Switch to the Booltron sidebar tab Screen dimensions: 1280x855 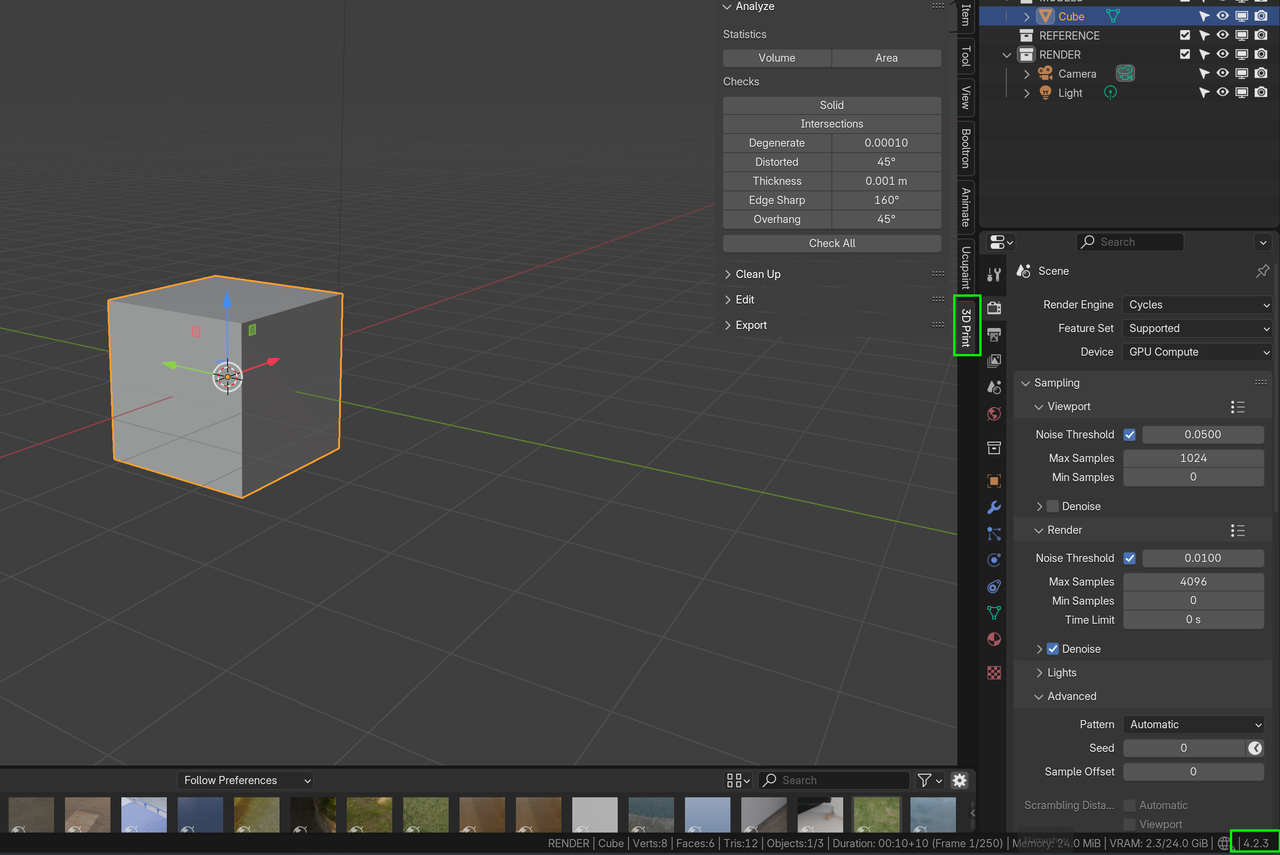(965, 148)
